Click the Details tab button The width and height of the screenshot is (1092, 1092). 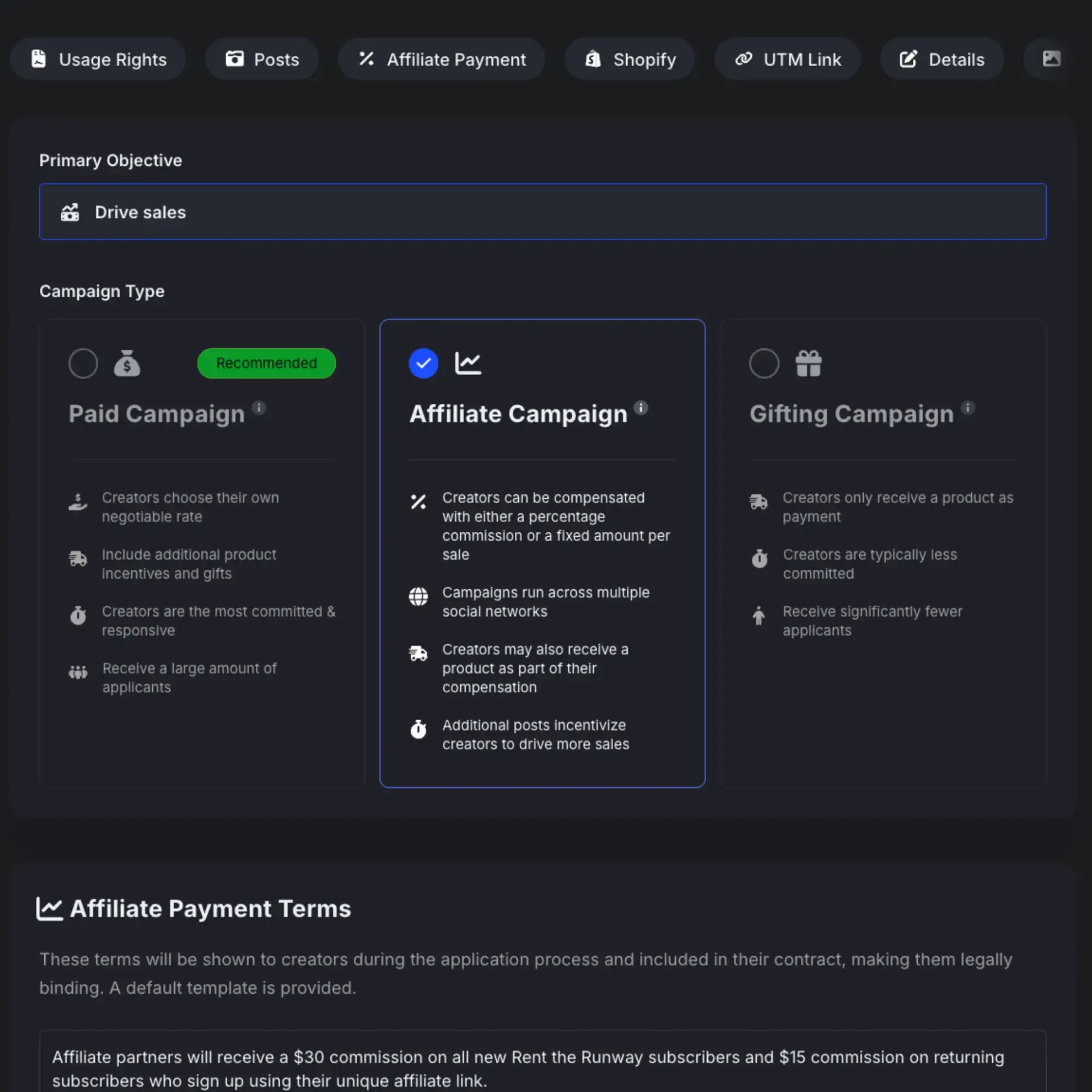941,60
